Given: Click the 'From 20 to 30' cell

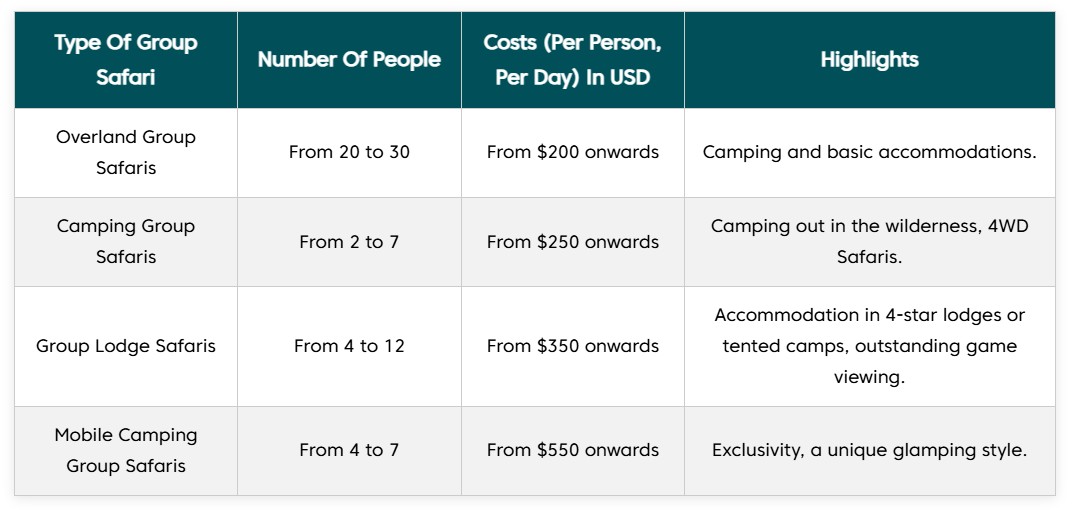Looking at the screenshot, I should [x=349, y=152].
